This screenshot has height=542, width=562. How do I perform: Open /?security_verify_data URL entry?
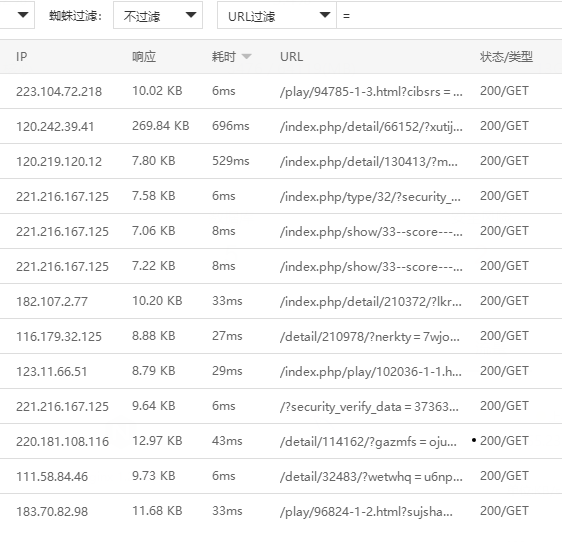(369, 406)
